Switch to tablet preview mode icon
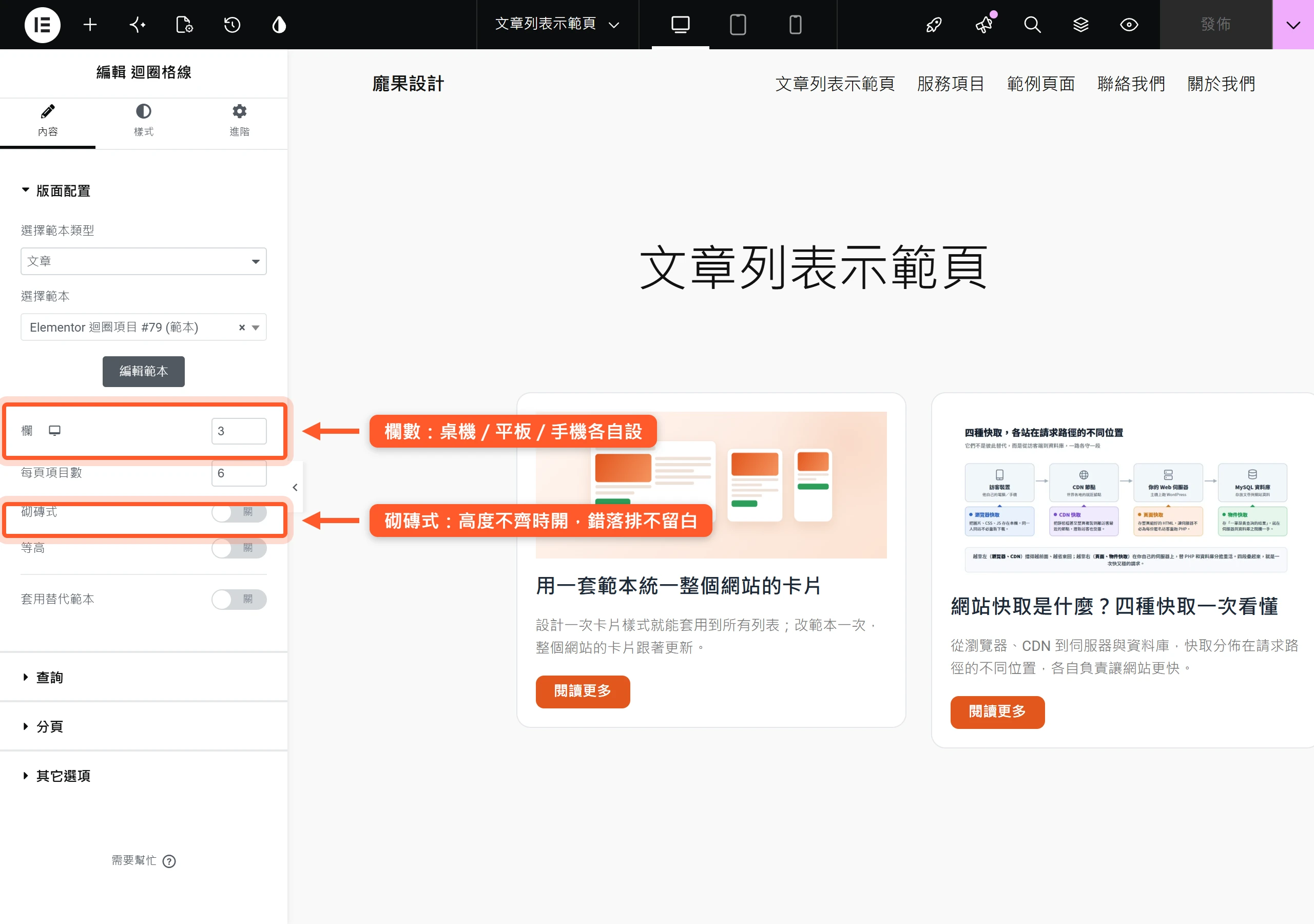The height and width of the screenshot is (924, 1314). click(738, 25)
